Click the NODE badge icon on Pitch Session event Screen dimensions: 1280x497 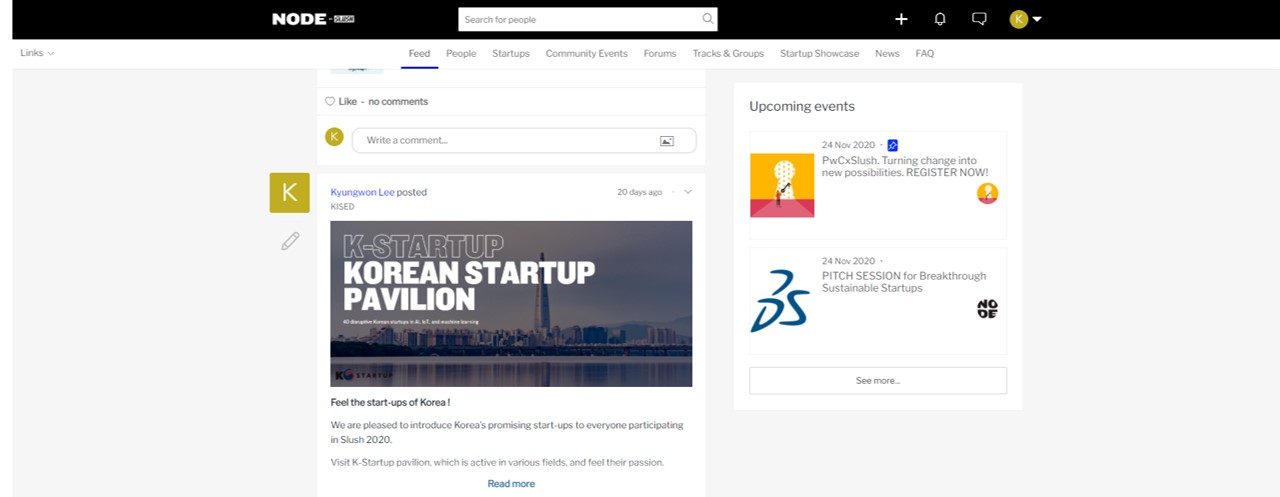[x=987, y=310]
